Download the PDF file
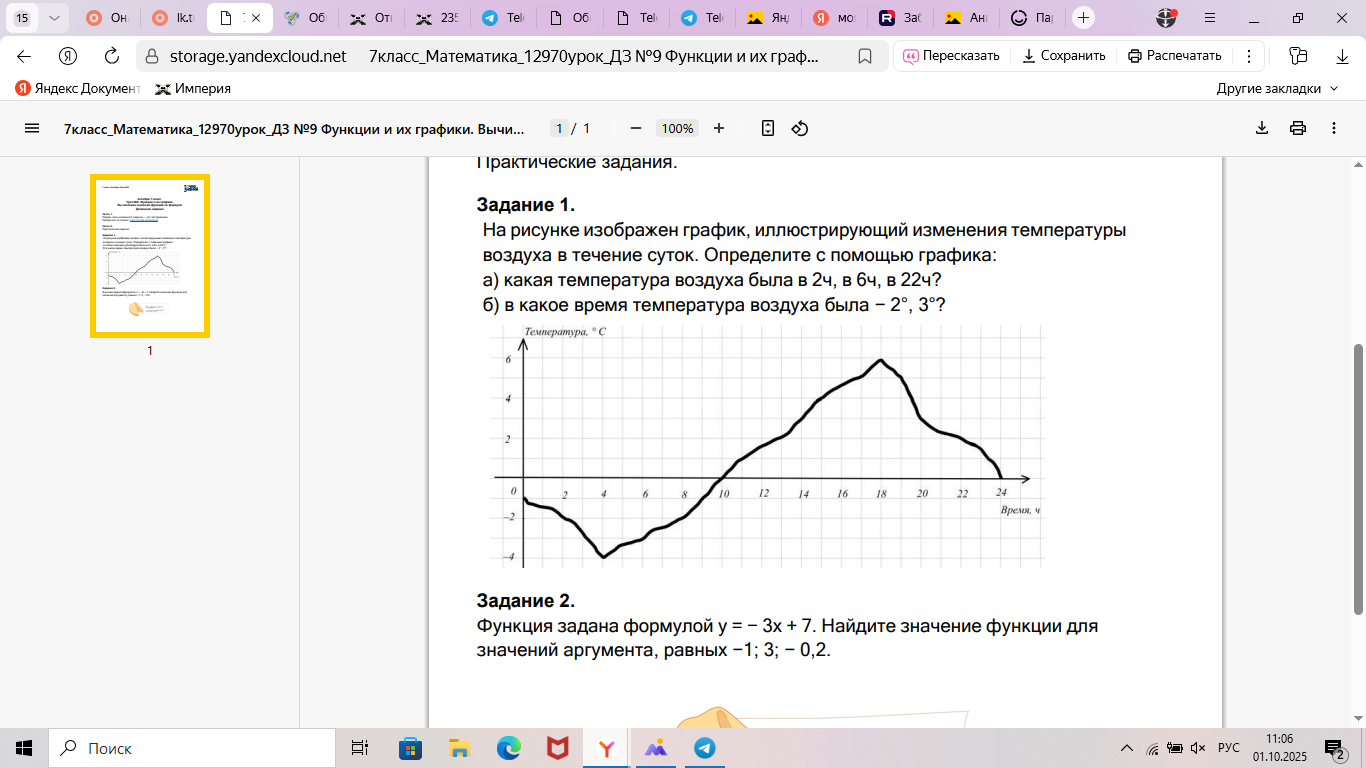This screenshot has width=1366, height=768. pyautogui.click(x=1262, y=128)
